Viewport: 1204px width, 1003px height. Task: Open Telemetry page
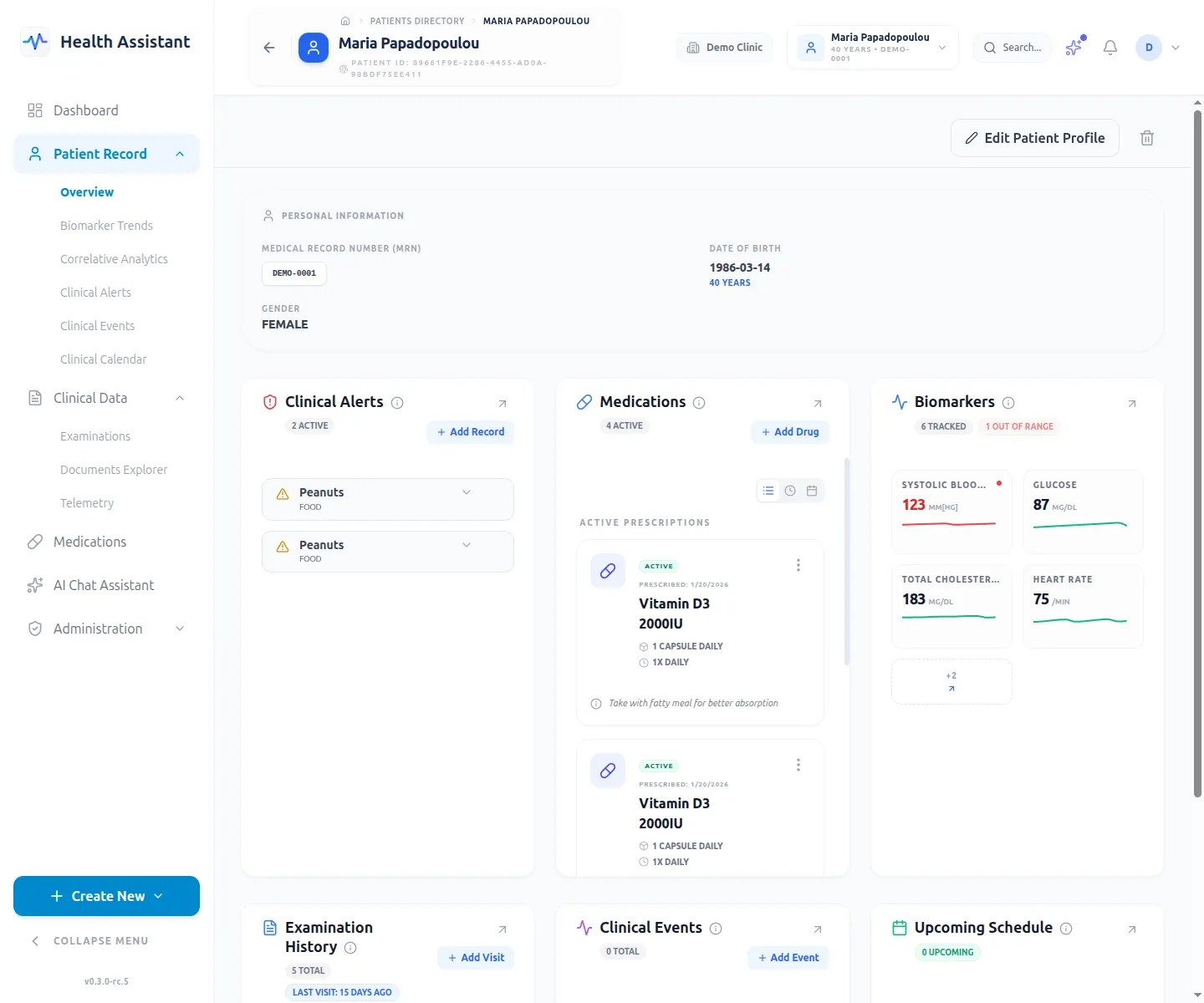(x=87, y=503)
